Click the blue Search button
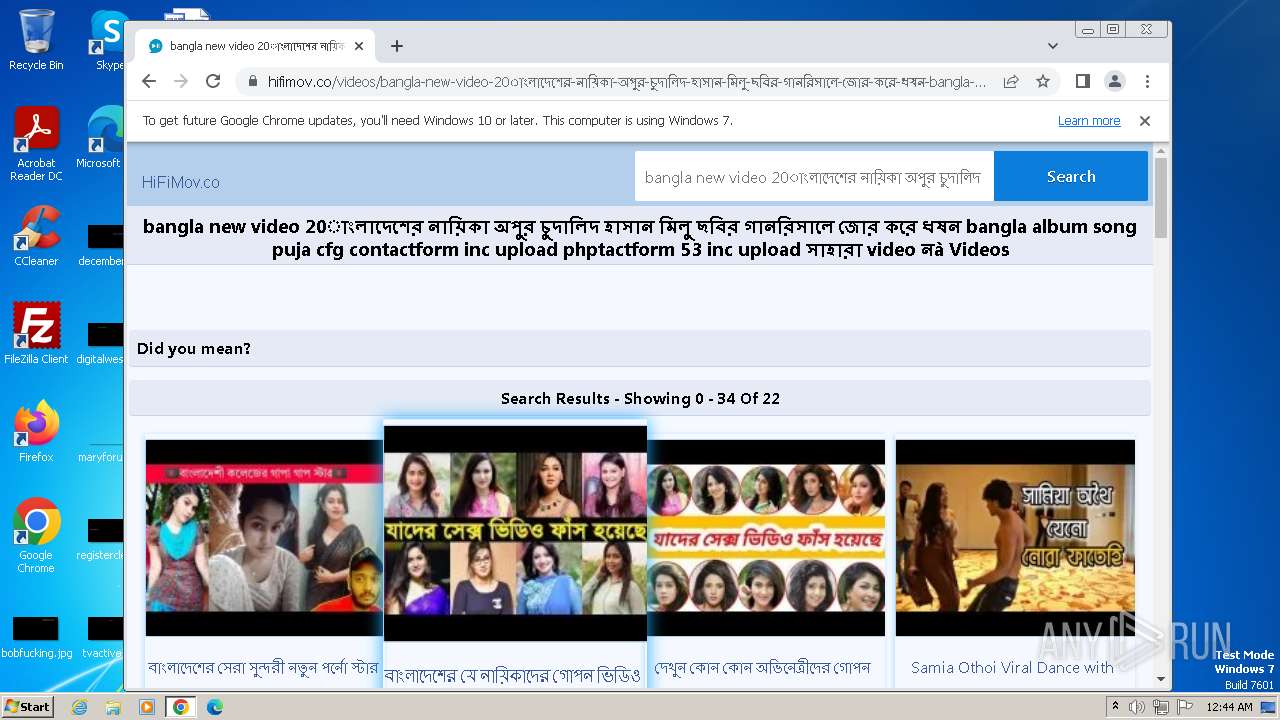The height and width of the screenshot is (720, 1280). click(x=1071, y=176)
